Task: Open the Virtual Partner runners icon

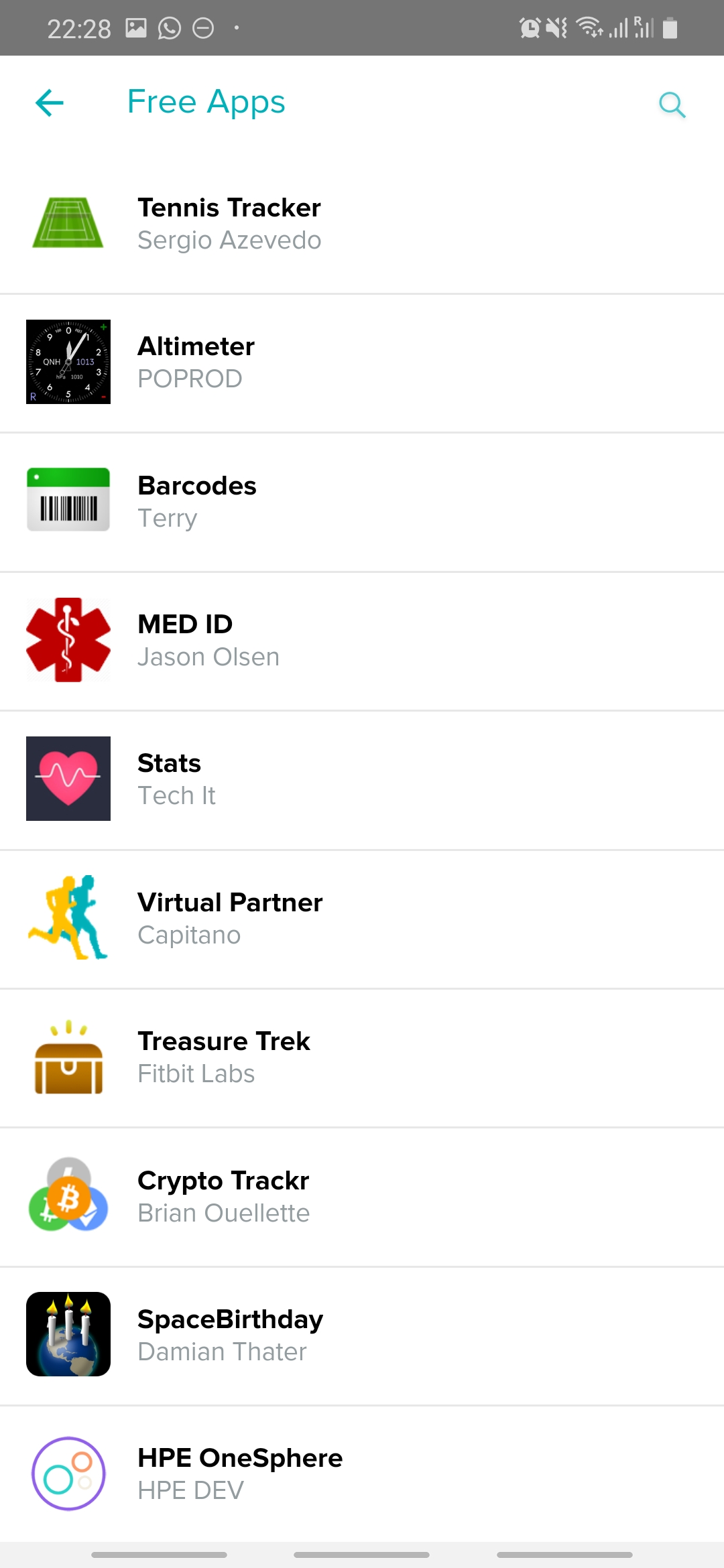Action: point(68,917)
